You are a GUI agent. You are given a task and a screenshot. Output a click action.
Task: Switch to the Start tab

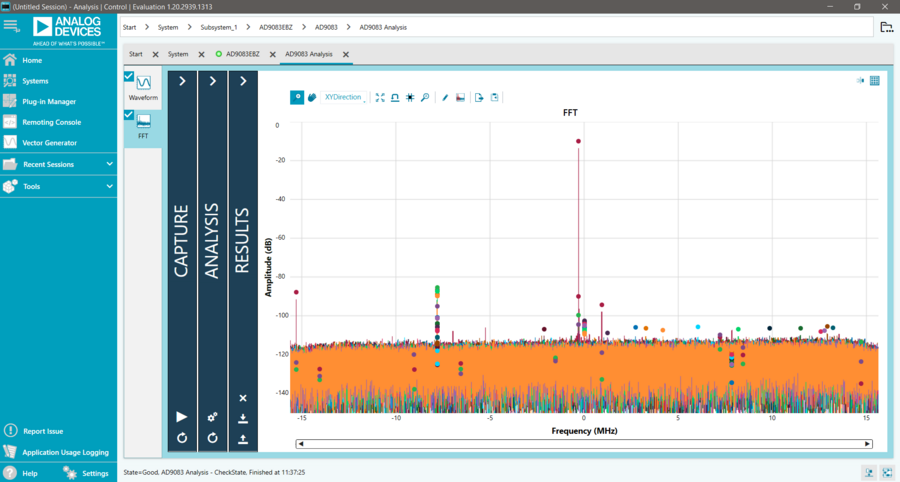(x=135, y=55)
